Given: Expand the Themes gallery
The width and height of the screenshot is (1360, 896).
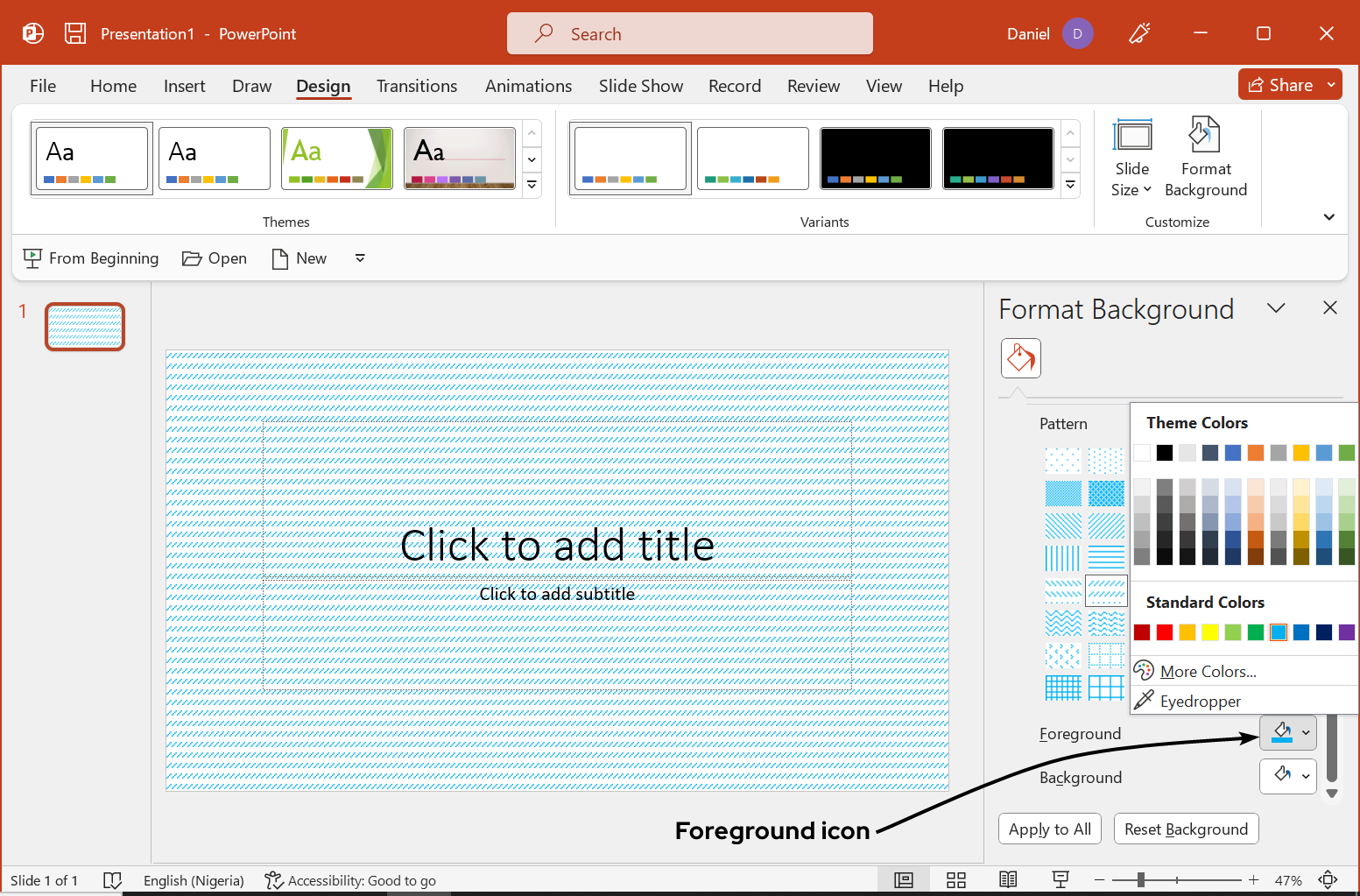Looking at the screenshot, I should click(532, 185).
